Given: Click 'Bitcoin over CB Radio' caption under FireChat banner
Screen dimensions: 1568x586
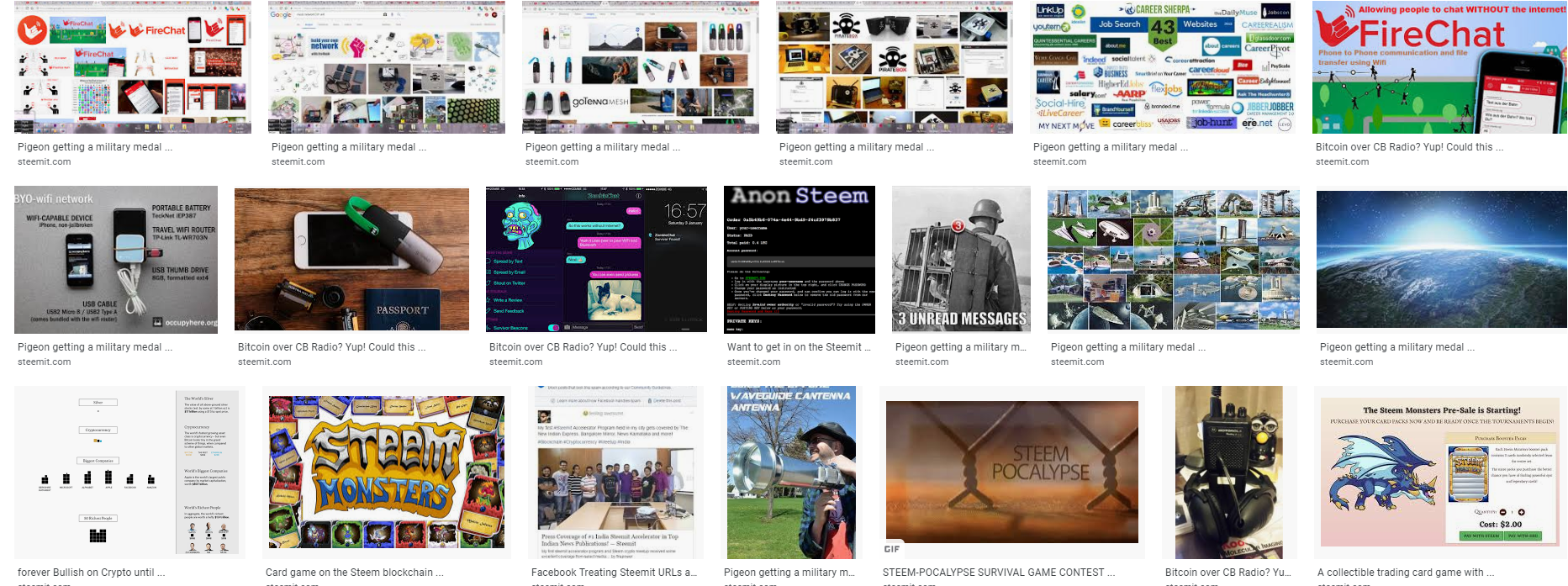Looking at the screenshot, I should coord(1410,147).
